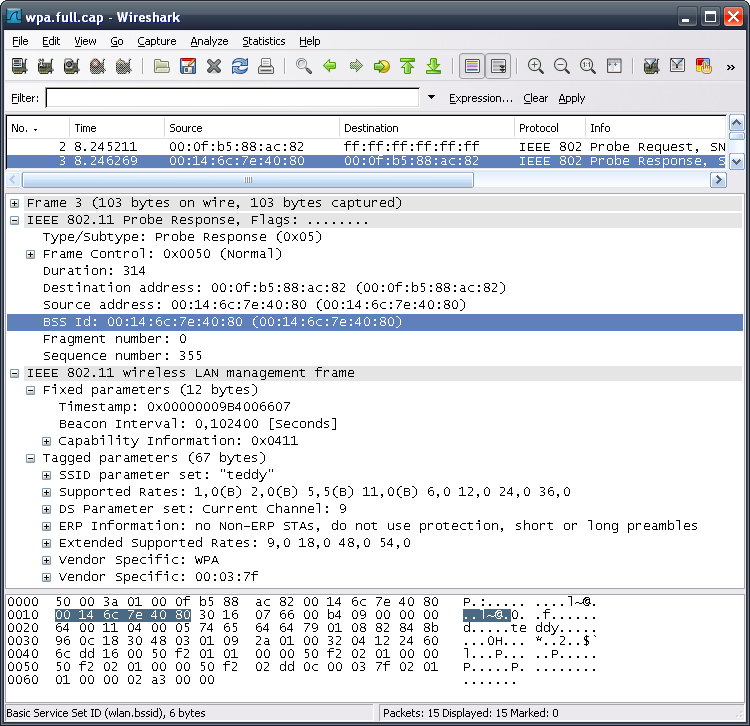Screen dimensions: 750x726
Task: Expand Capability Information 0x0411 node
Action: pyautogui.click(x=46, y=441)
